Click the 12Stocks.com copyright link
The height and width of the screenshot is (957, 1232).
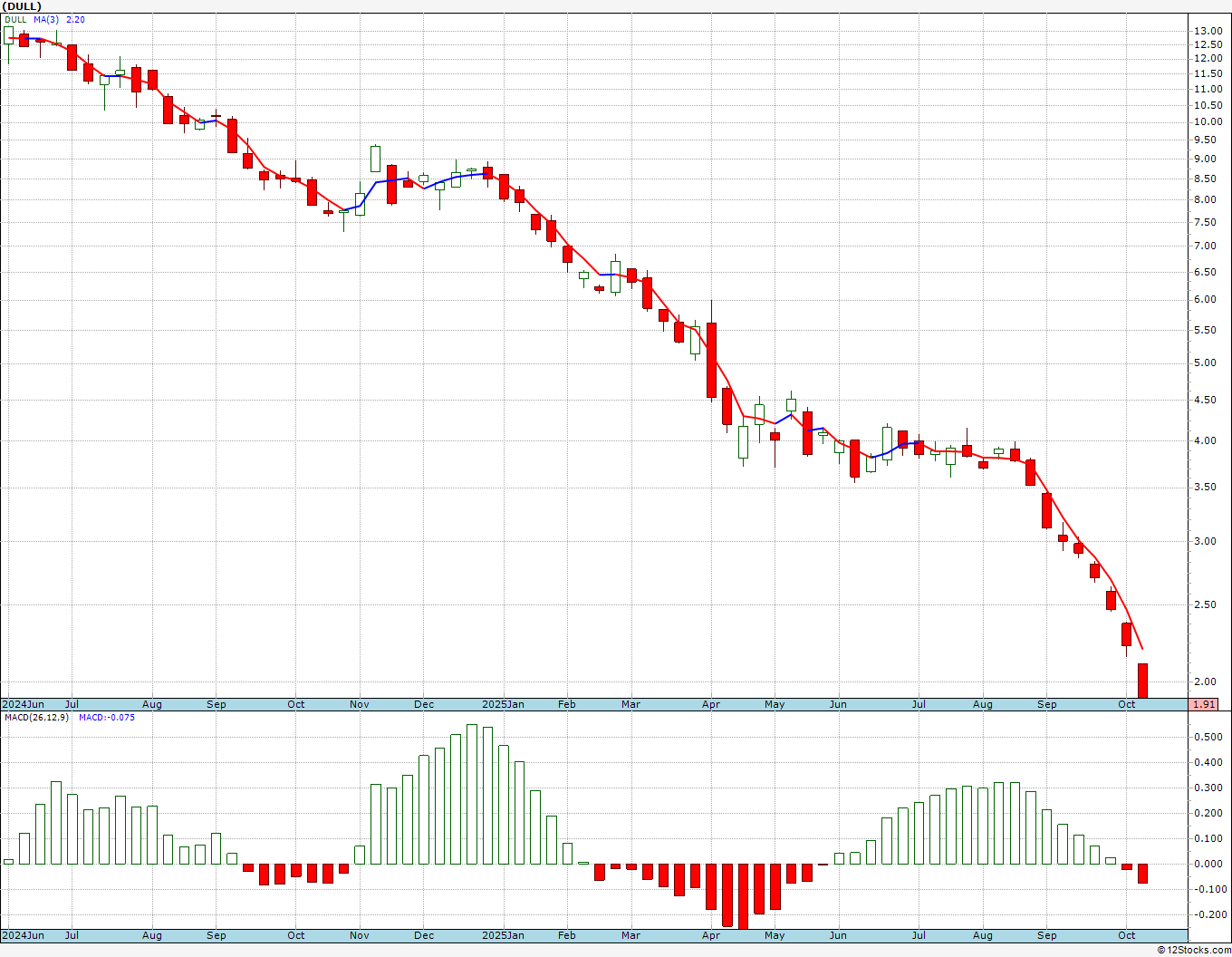click(1194, 950)
